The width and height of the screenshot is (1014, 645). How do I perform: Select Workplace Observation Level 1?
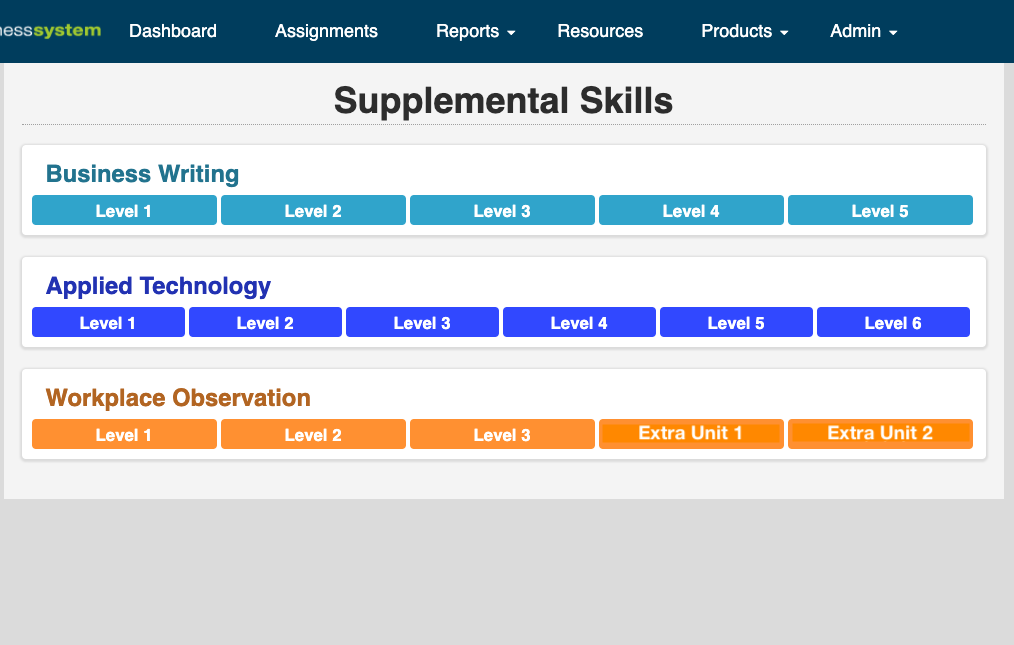click(x=124, y=434)
